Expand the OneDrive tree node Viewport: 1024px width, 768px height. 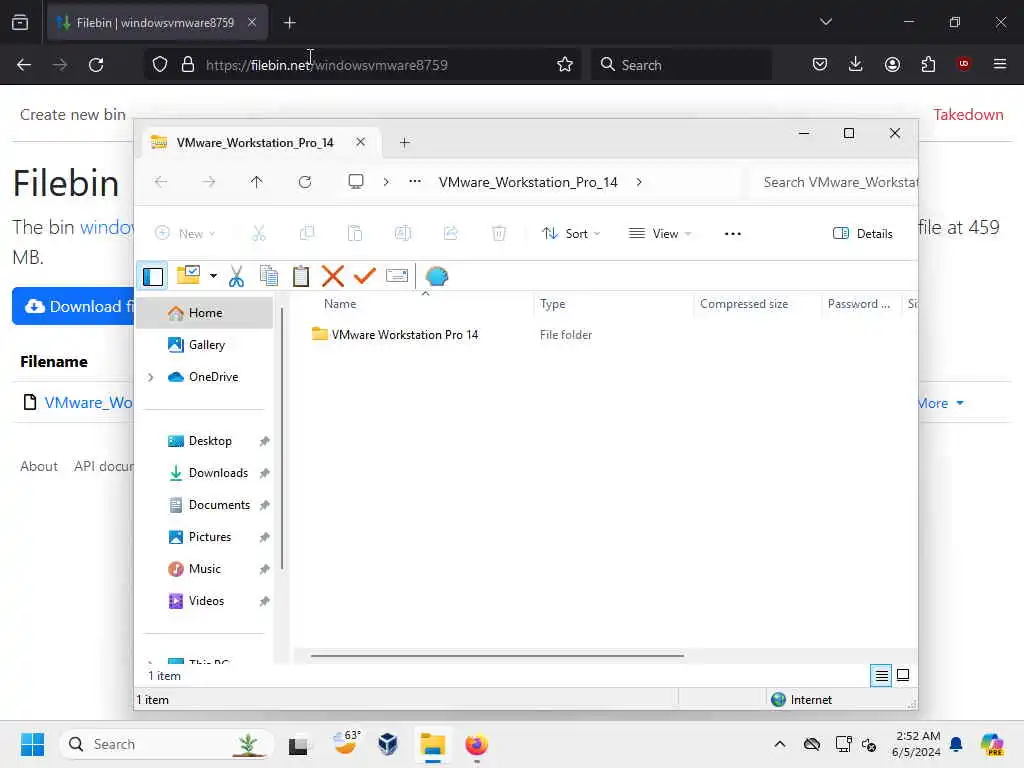pos(151,377)
